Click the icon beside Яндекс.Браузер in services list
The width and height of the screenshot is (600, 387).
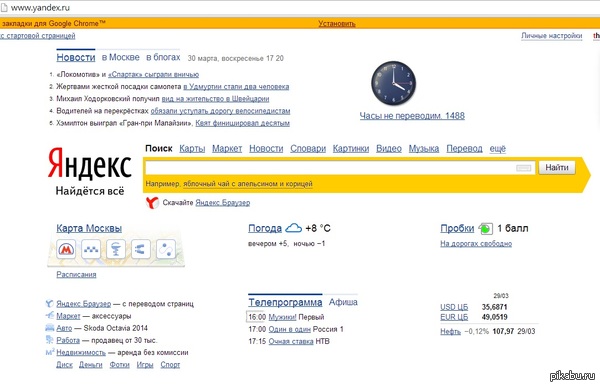click(49, 304)
